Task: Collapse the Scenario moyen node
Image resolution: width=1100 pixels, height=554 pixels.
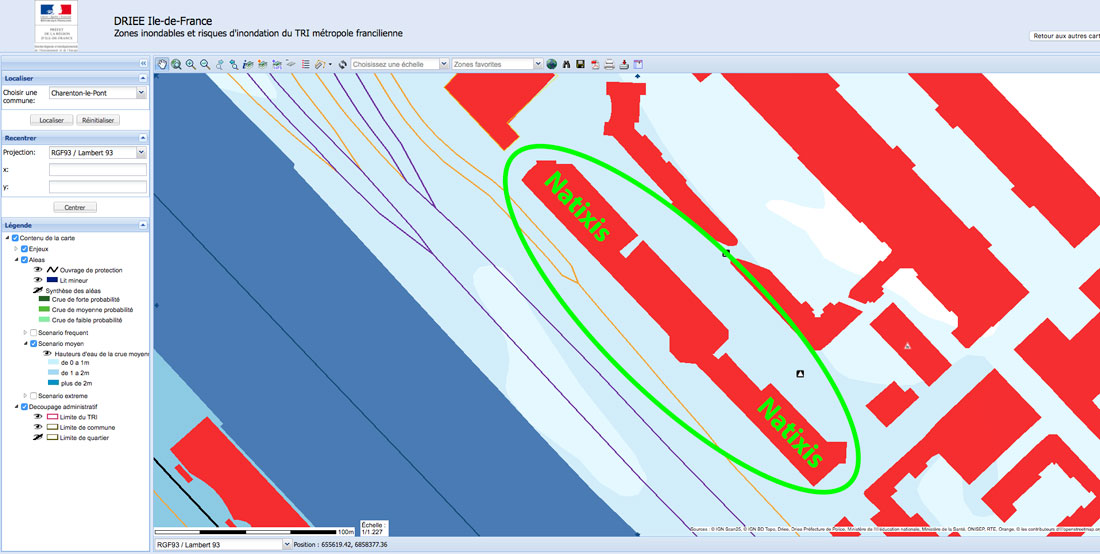Action: [25, 344]
